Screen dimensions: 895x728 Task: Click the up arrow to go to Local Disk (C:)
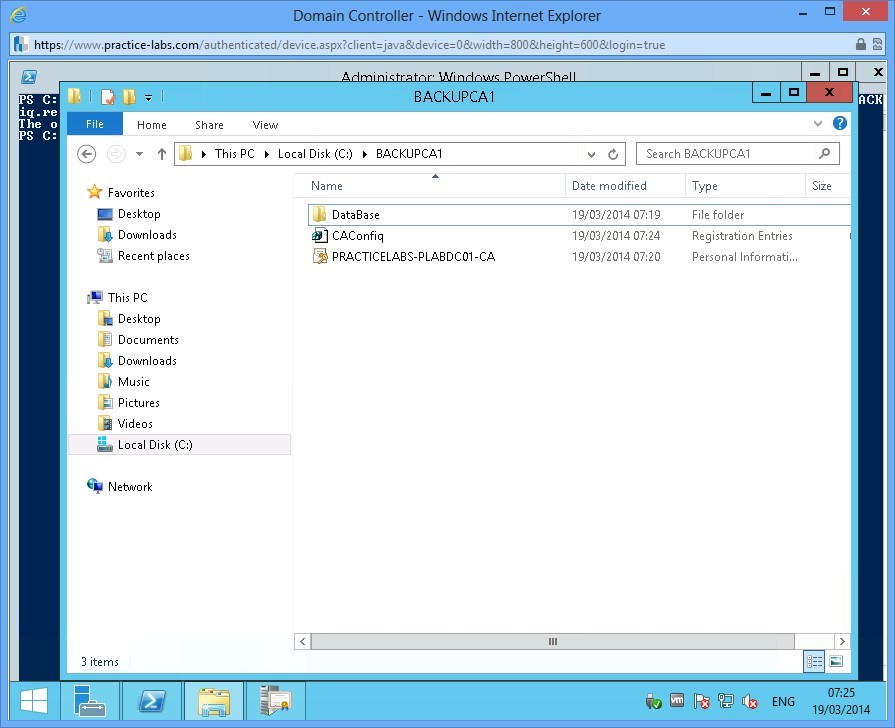point(162,153)
